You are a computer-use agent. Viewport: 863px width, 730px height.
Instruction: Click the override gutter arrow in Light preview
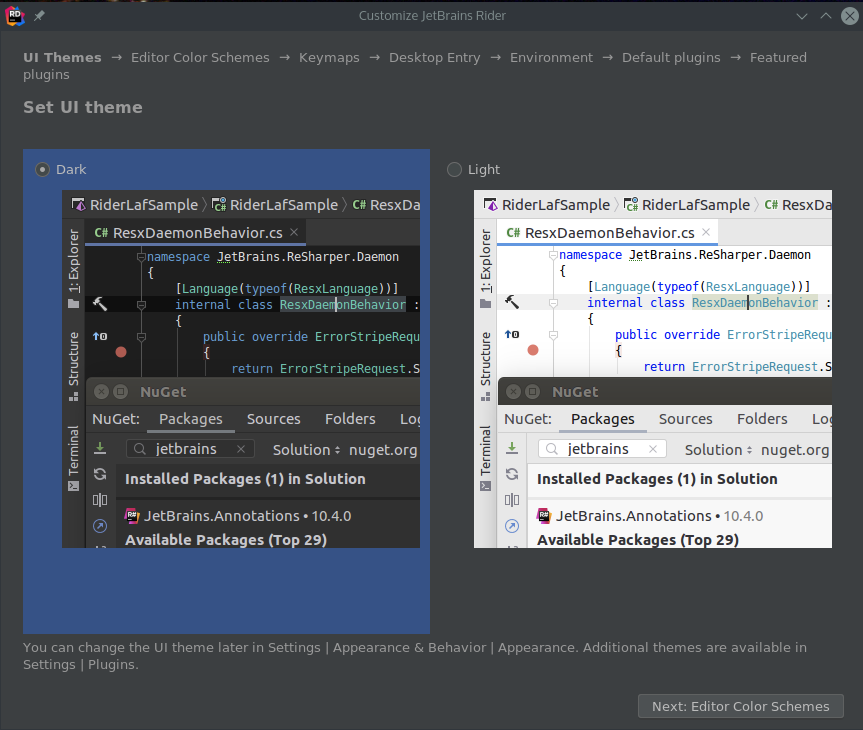(x=512, y=334)
